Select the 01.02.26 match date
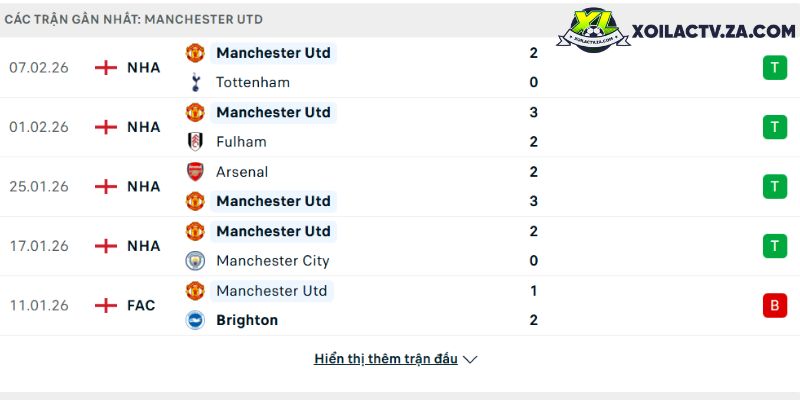 pos(38,127)
